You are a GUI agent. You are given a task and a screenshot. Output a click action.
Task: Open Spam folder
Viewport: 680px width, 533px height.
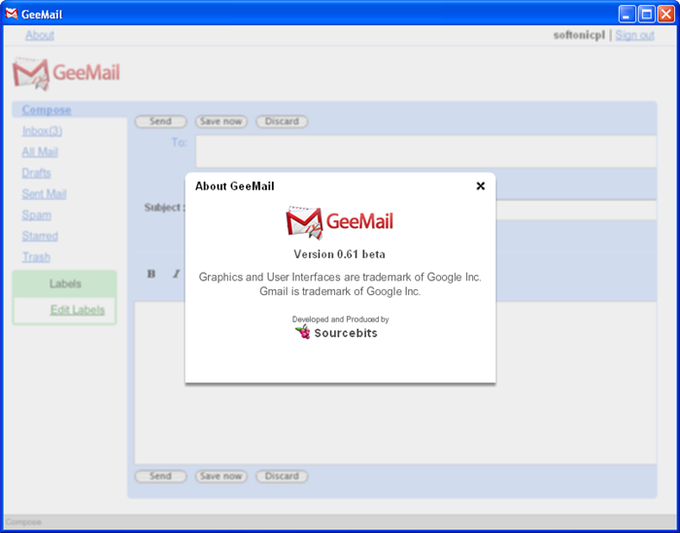(36, 215)
